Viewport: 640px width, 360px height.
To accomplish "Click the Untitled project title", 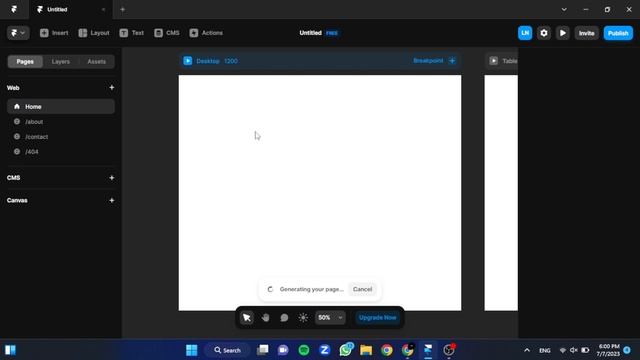I will pos(310,33).
